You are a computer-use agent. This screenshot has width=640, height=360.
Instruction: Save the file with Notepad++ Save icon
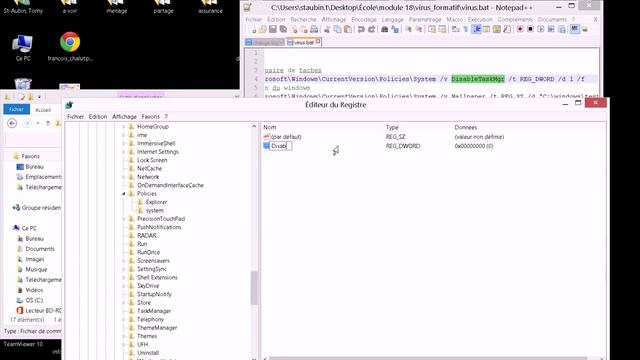[273, 29]
